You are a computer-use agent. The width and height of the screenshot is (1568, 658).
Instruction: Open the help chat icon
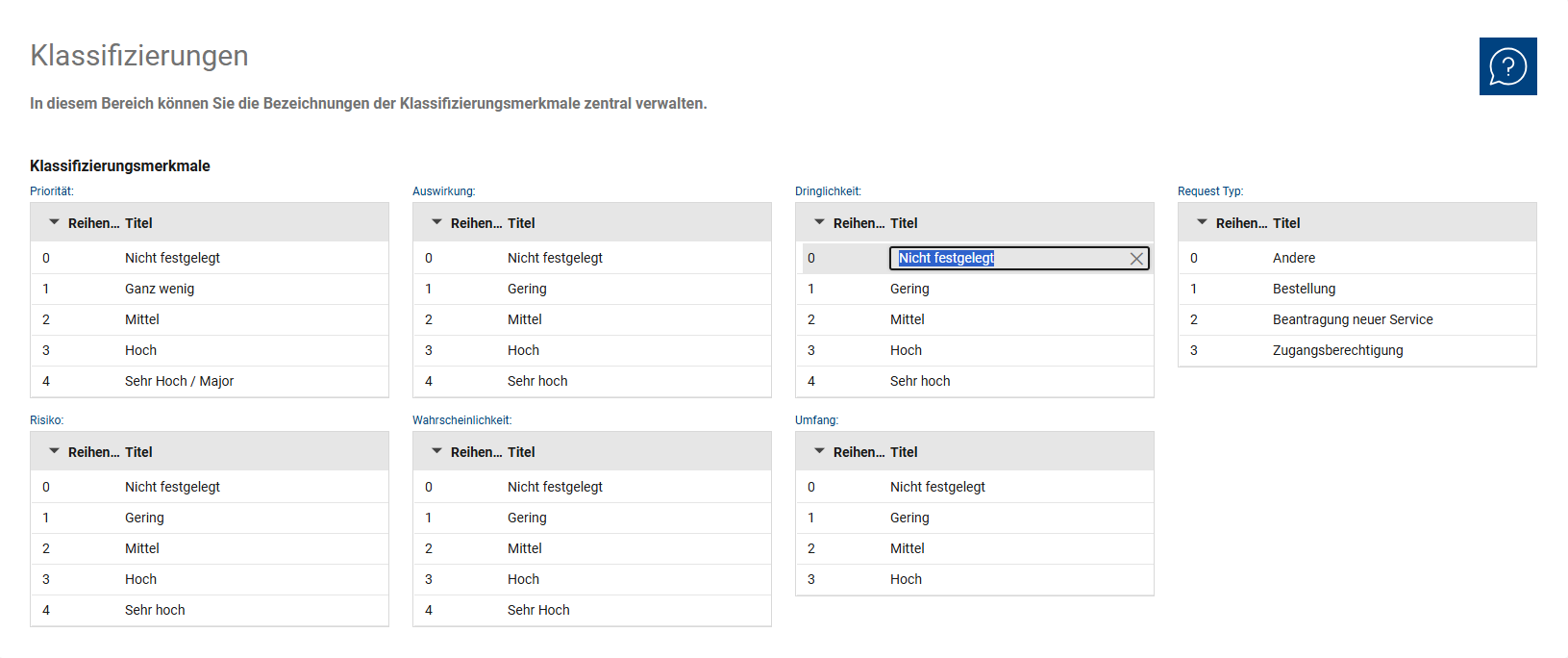1507,66
